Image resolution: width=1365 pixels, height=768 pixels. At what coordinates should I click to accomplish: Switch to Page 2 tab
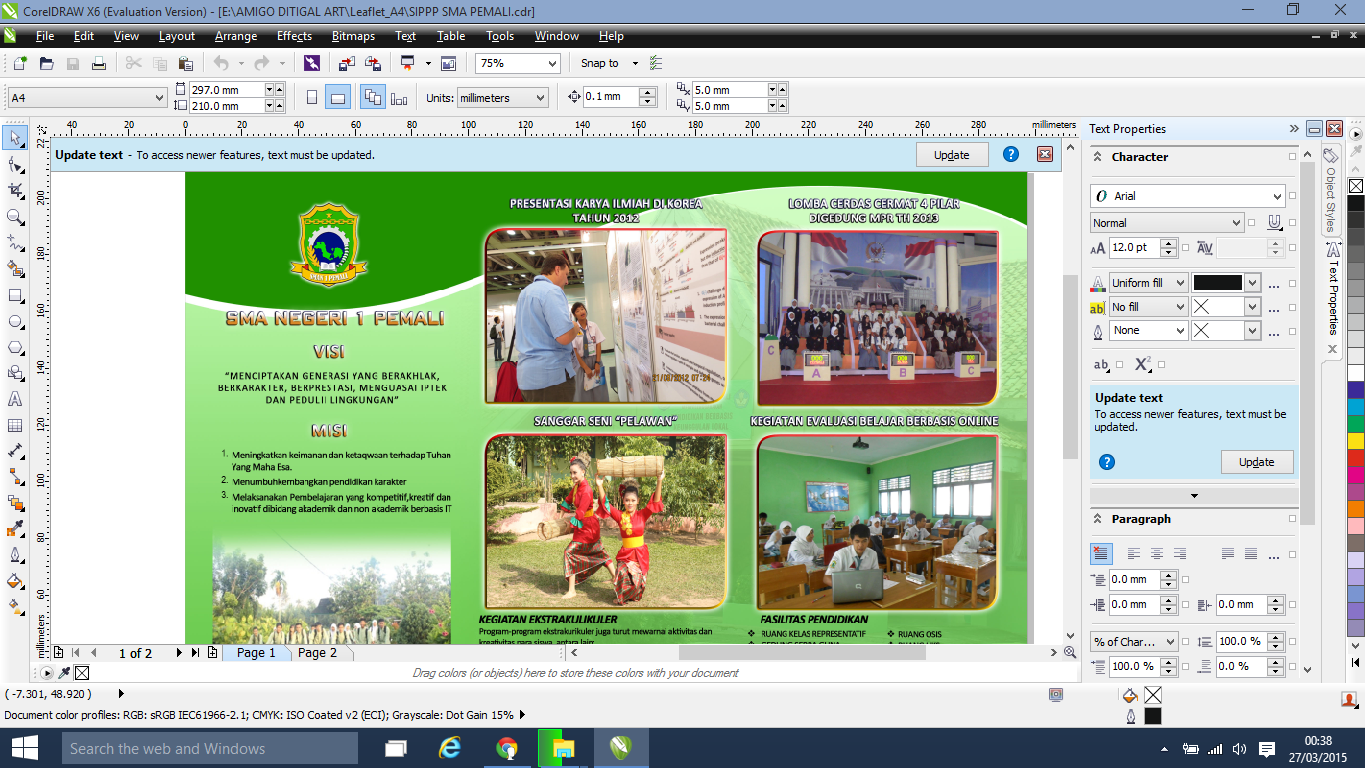(317, 653)
